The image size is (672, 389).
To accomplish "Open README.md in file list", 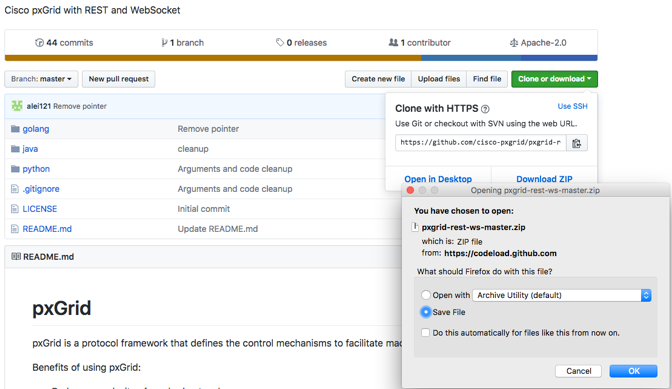I will coord(47,229).
